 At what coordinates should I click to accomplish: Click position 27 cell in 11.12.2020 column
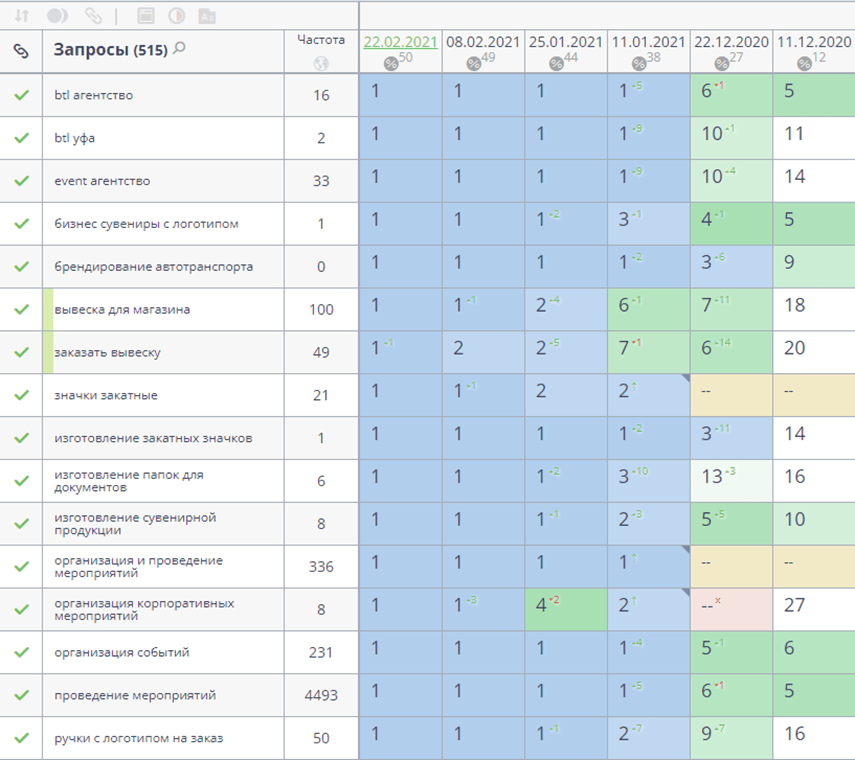coord(814,610)
